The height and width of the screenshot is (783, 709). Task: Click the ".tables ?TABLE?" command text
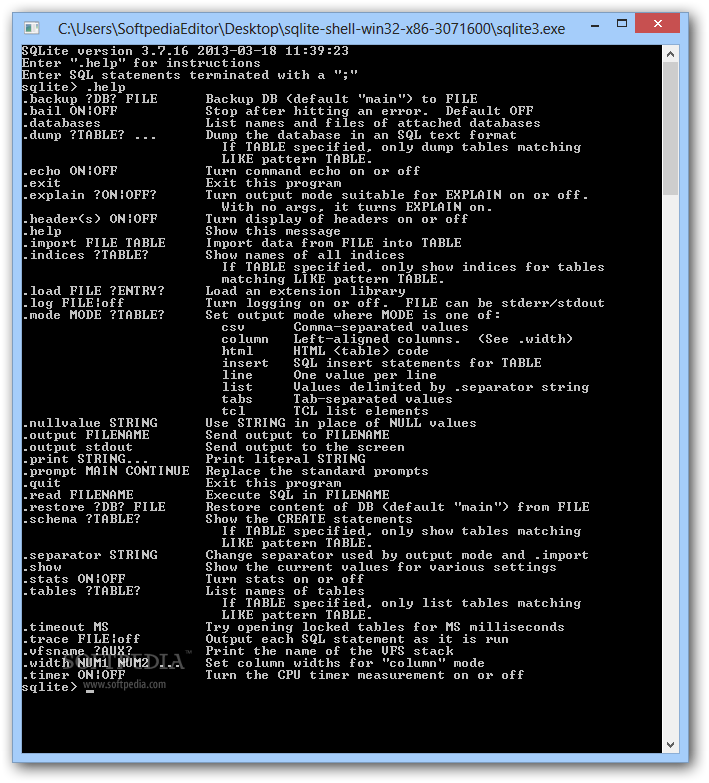[81, 591]
